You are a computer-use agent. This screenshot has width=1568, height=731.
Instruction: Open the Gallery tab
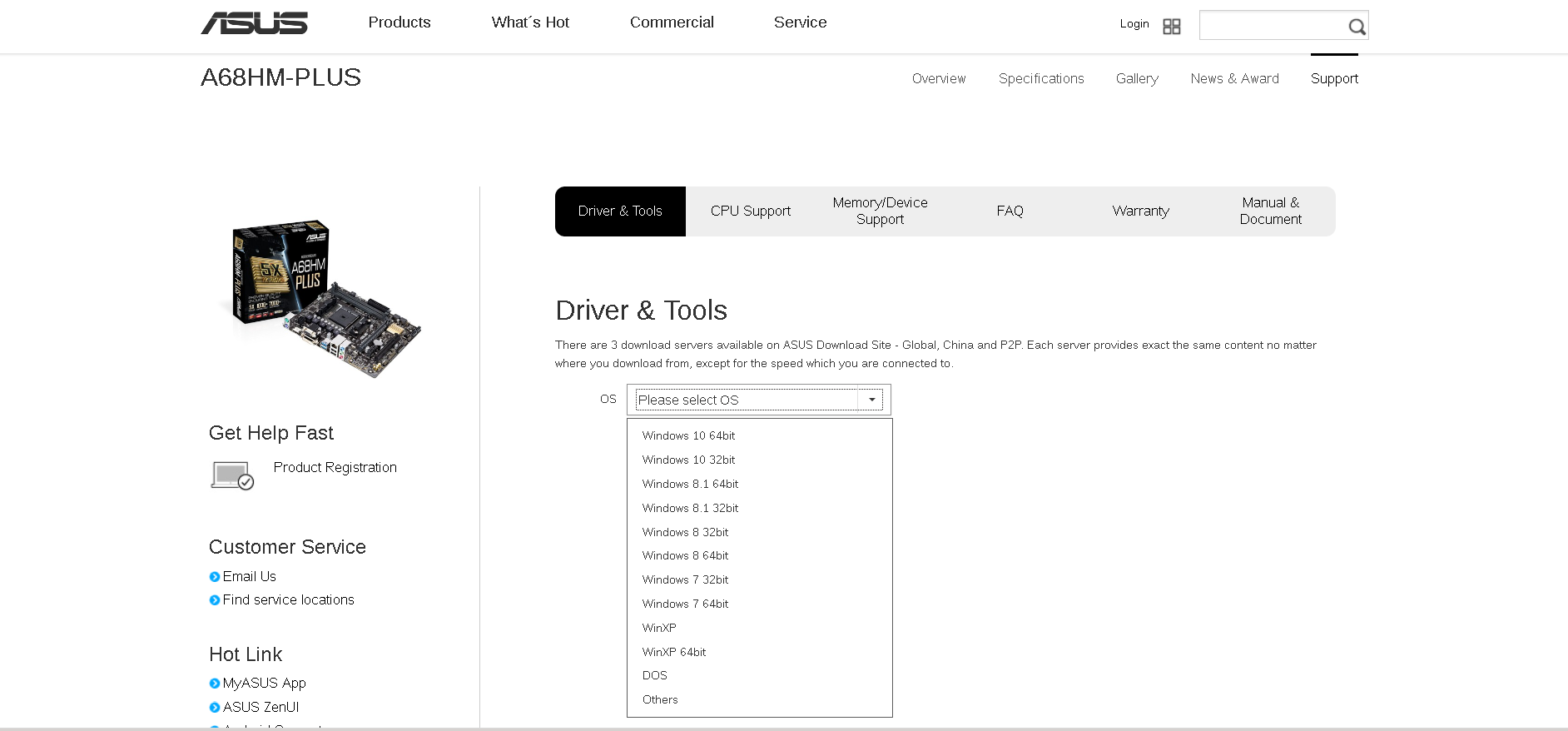pyautogui.click(x=1137, y=78)
